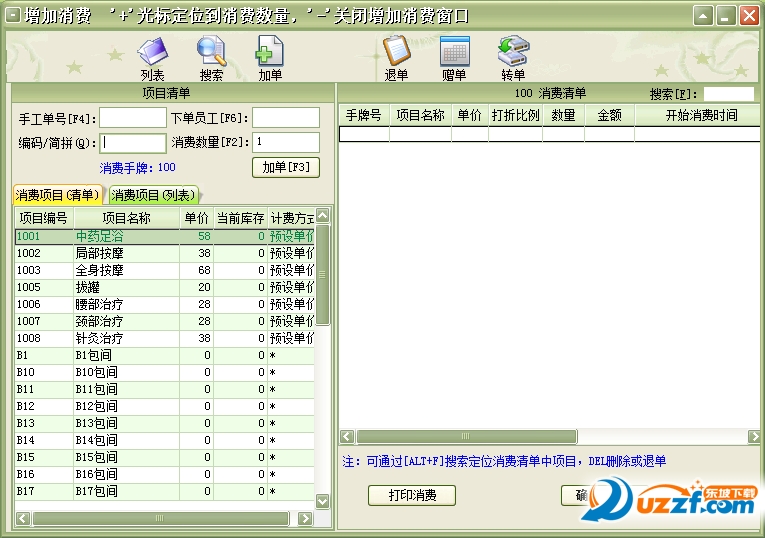
Task: Click item list scrollbar down arrow
Action: point(322,501)
